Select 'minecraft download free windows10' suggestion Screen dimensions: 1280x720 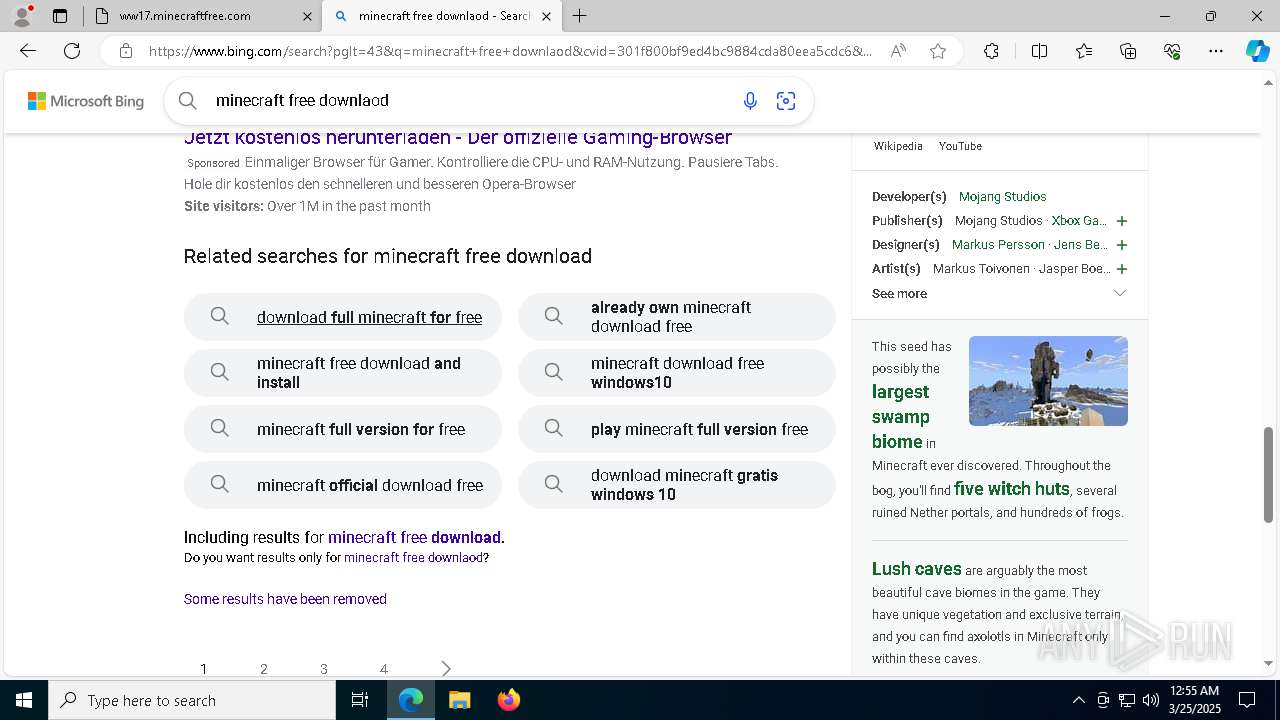pyautogui.click(x=676, y=373)
